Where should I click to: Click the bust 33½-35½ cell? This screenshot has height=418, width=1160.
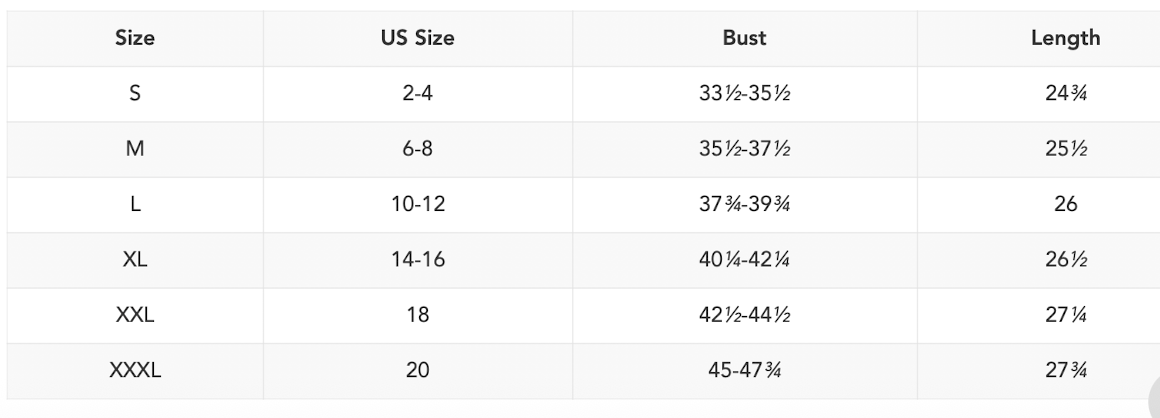coord(744,94)
